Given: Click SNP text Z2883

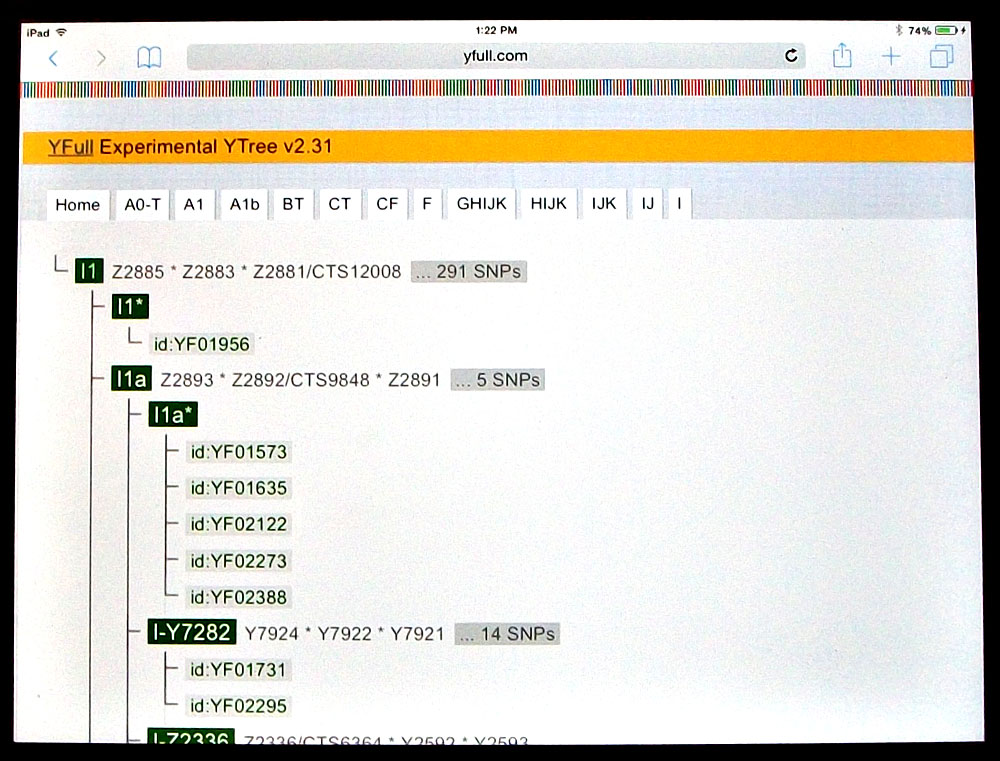Looking at the screenshot, I should pos(209,272).
